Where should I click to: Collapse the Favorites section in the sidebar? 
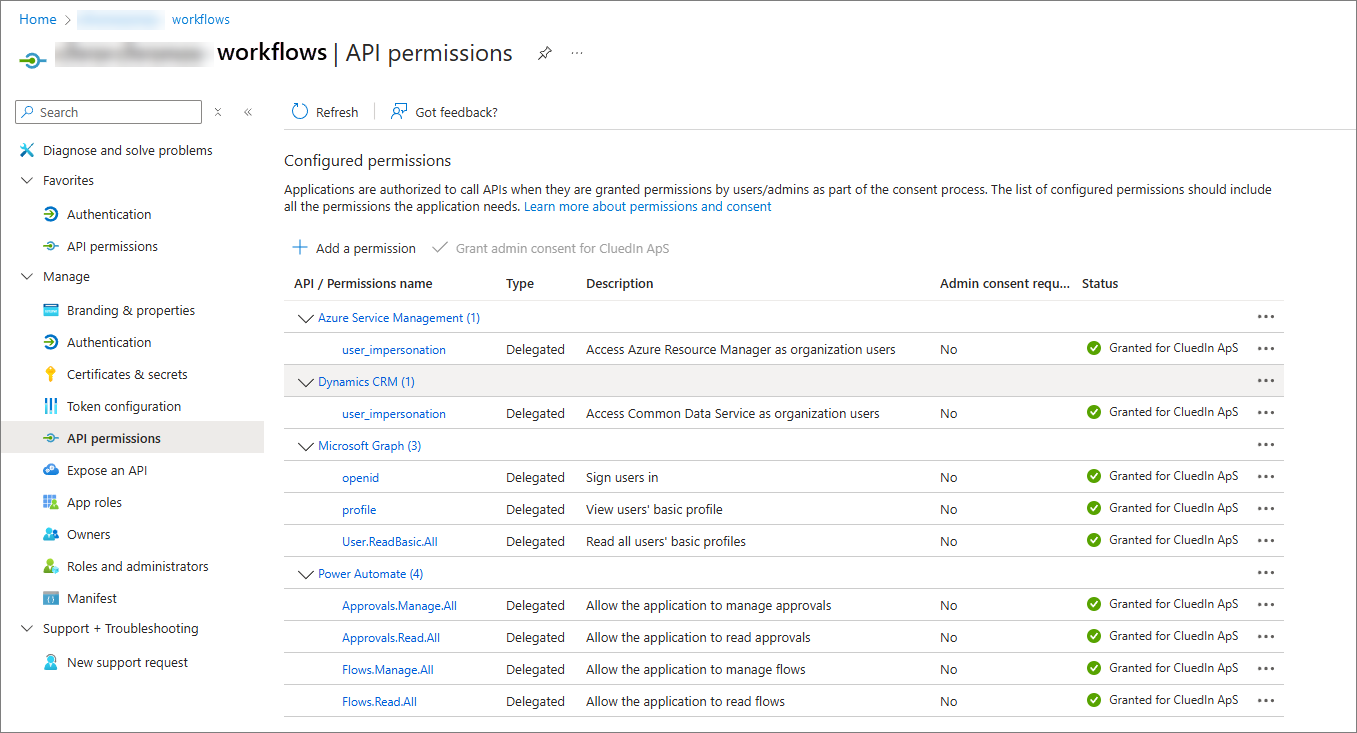pyautogui.click(x=27, y=180)
